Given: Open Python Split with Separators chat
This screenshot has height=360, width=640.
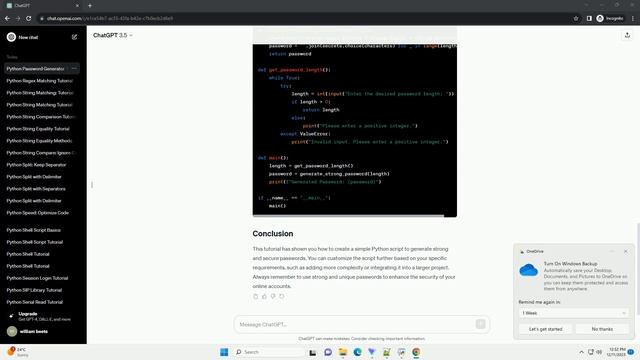Looking at the screenshot, I should (x=36, y=189).
